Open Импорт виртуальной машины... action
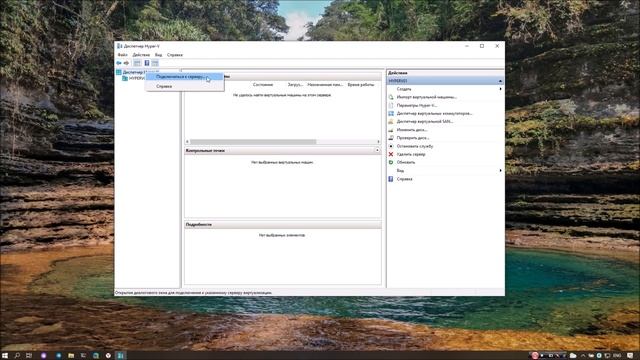The width and height of the screenshot is (640, 360). [x=427, y=97]
